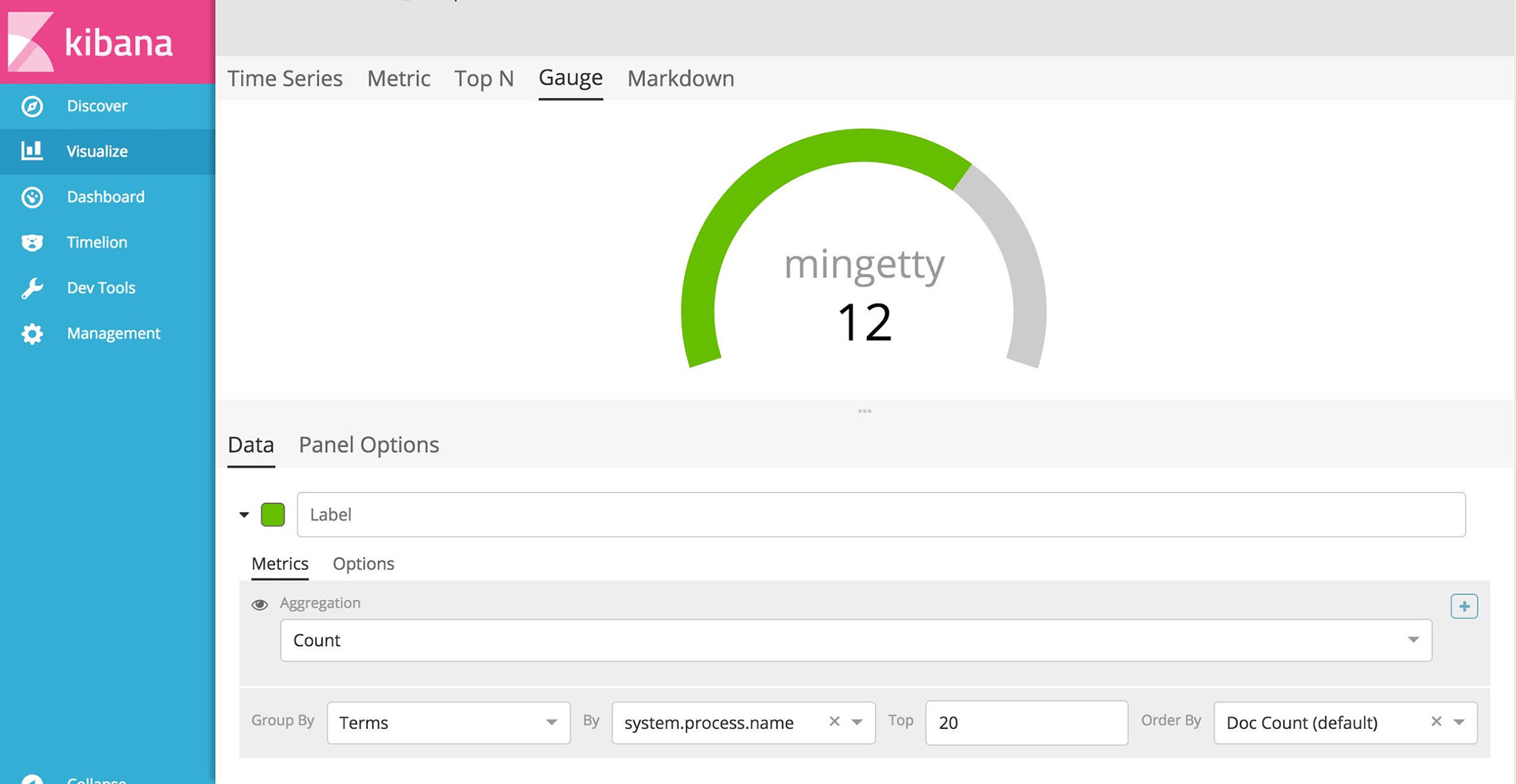This screenshot has width=1516, height=784.
Task: Add a metric with plus icon
Action: click(1464, 606)
